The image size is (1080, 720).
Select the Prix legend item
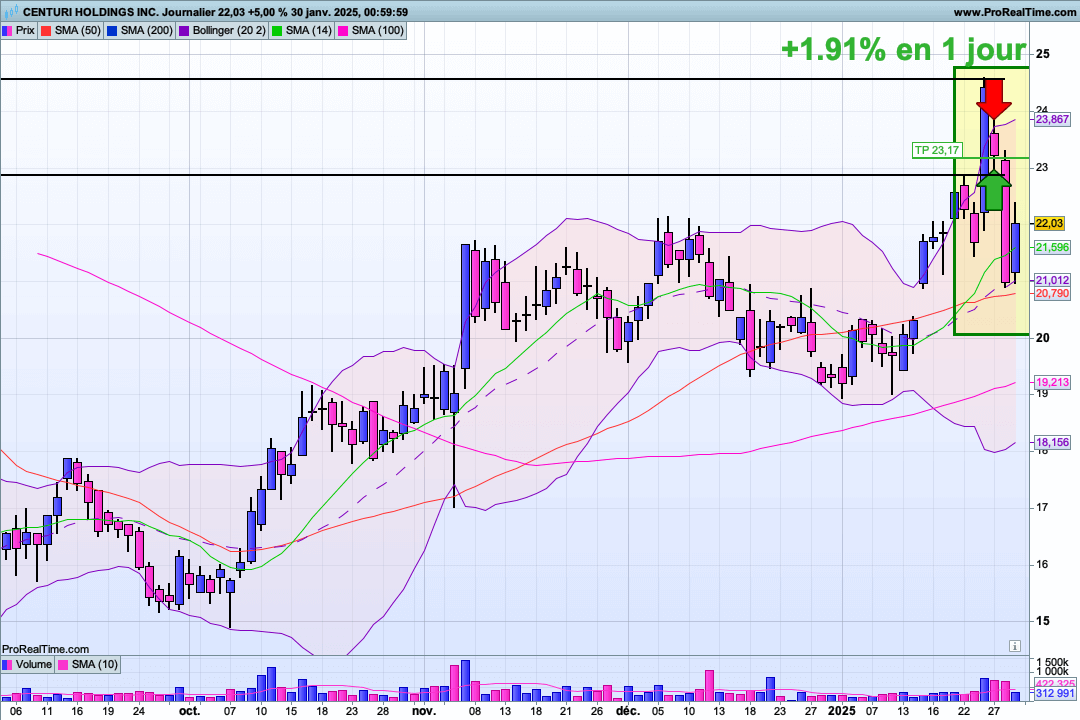19,30
